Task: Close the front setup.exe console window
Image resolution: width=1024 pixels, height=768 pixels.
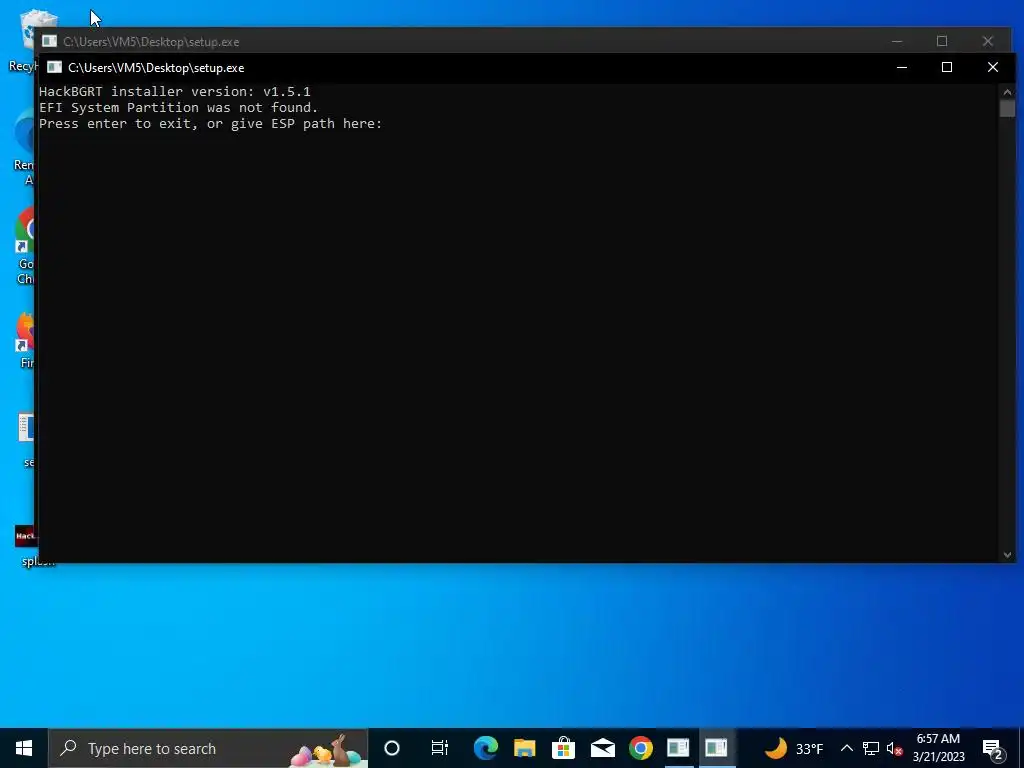Action: point(993,67)
